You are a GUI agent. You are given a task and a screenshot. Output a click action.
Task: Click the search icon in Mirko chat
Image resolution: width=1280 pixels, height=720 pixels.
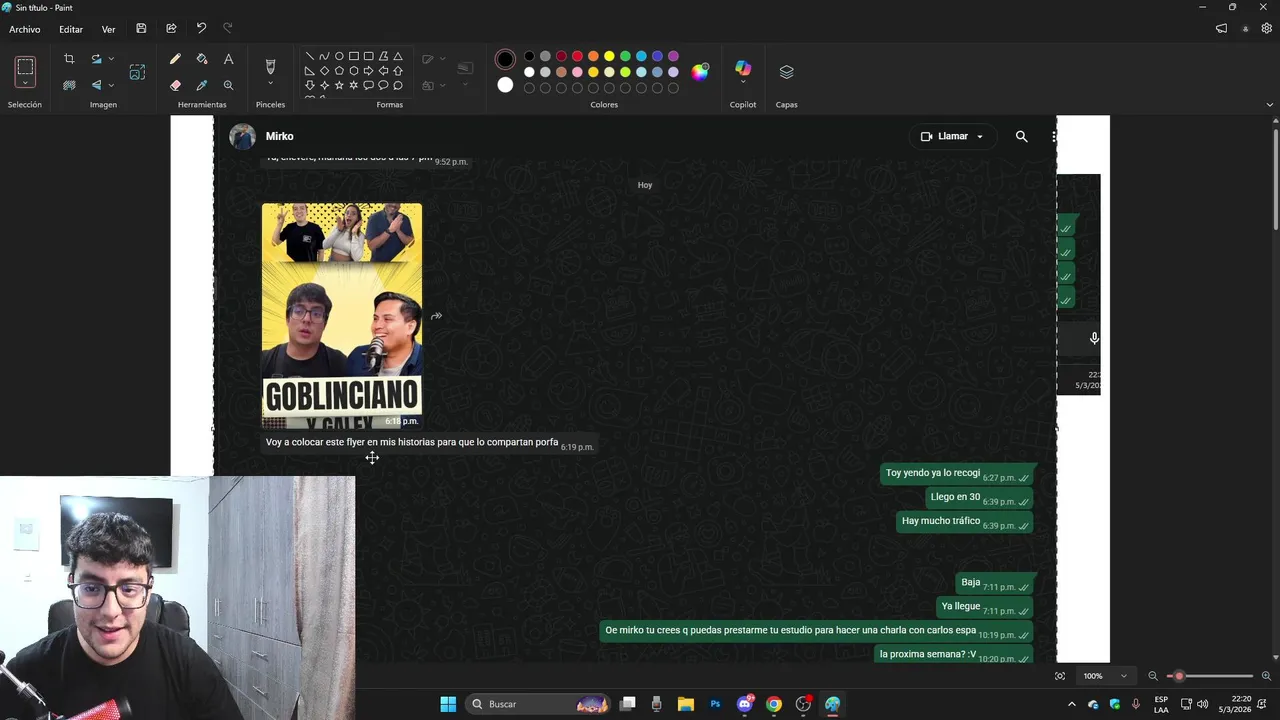(1021, 136)
